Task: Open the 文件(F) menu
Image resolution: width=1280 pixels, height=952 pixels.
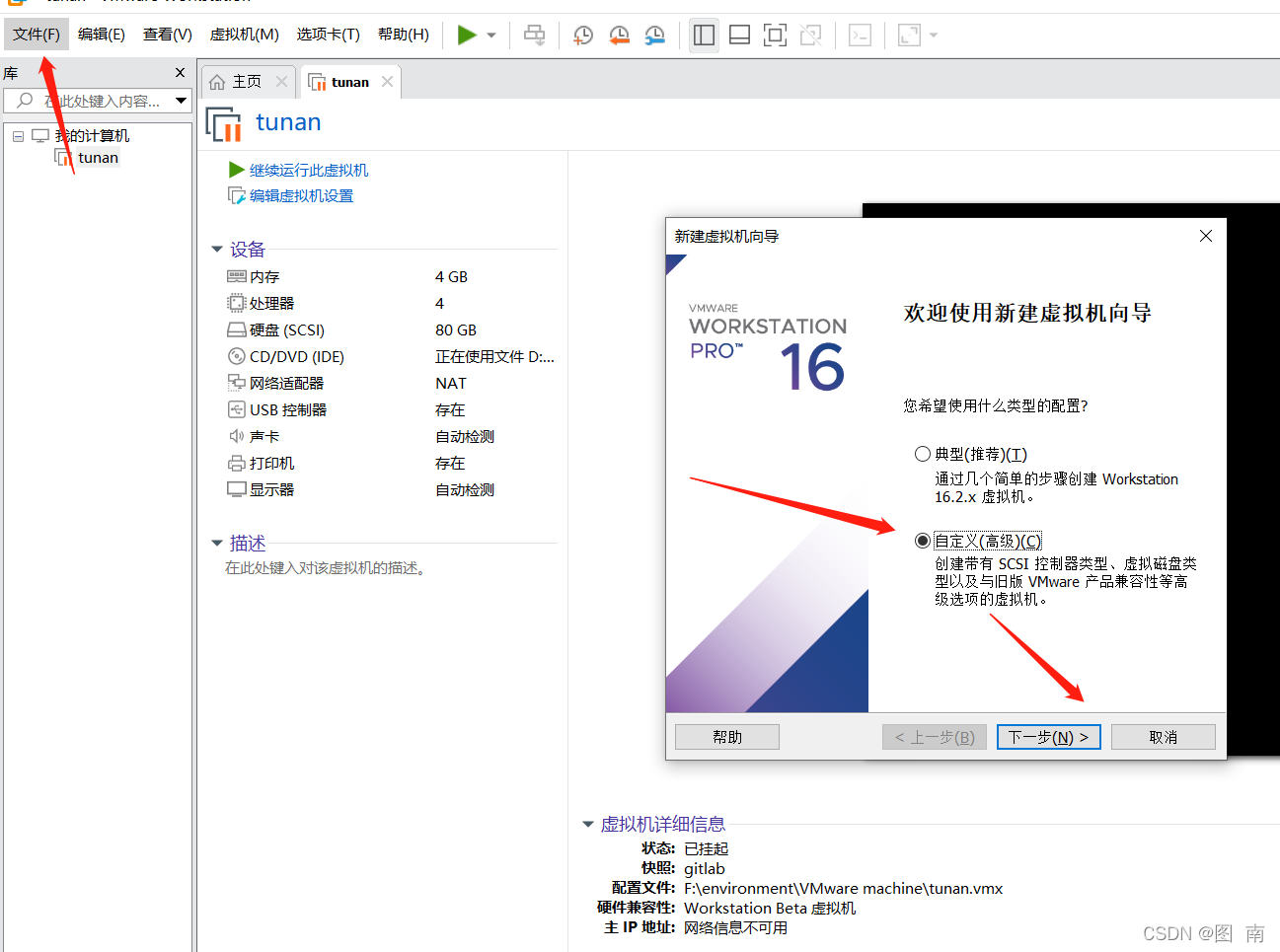Action: point(37,35)
